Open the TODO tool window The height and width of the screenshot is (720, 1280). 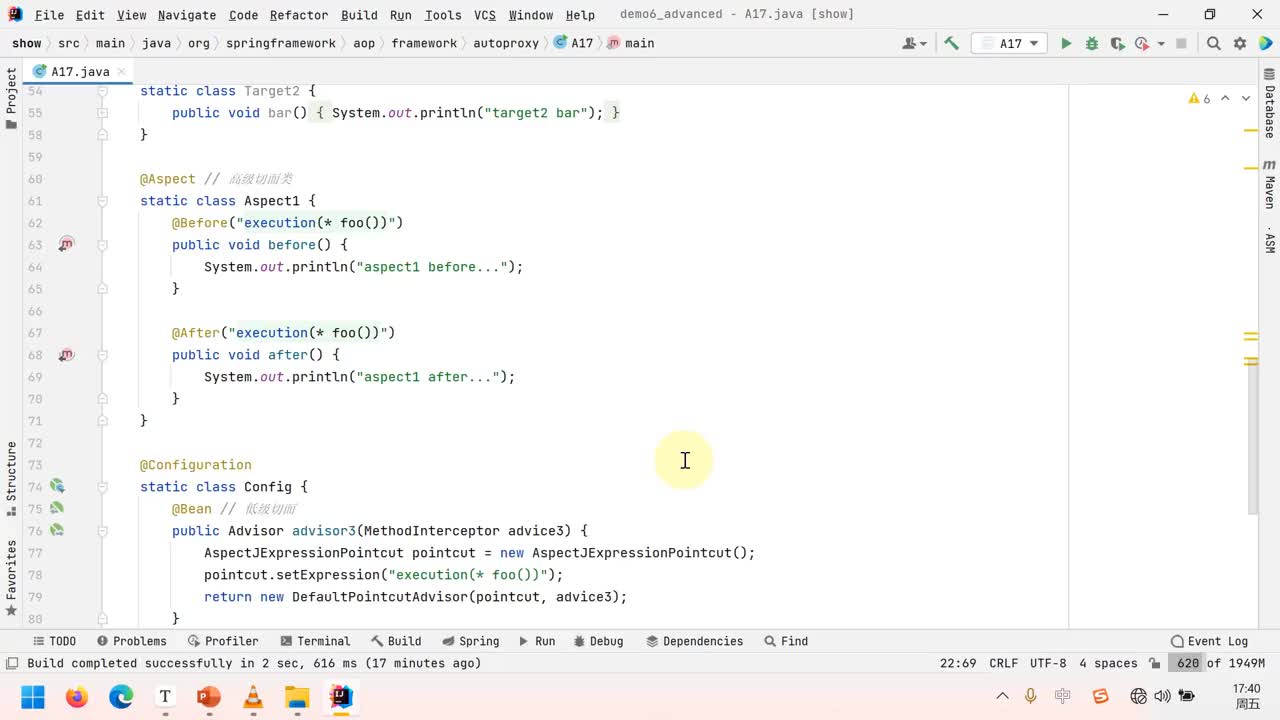click(x=54, y=641)
